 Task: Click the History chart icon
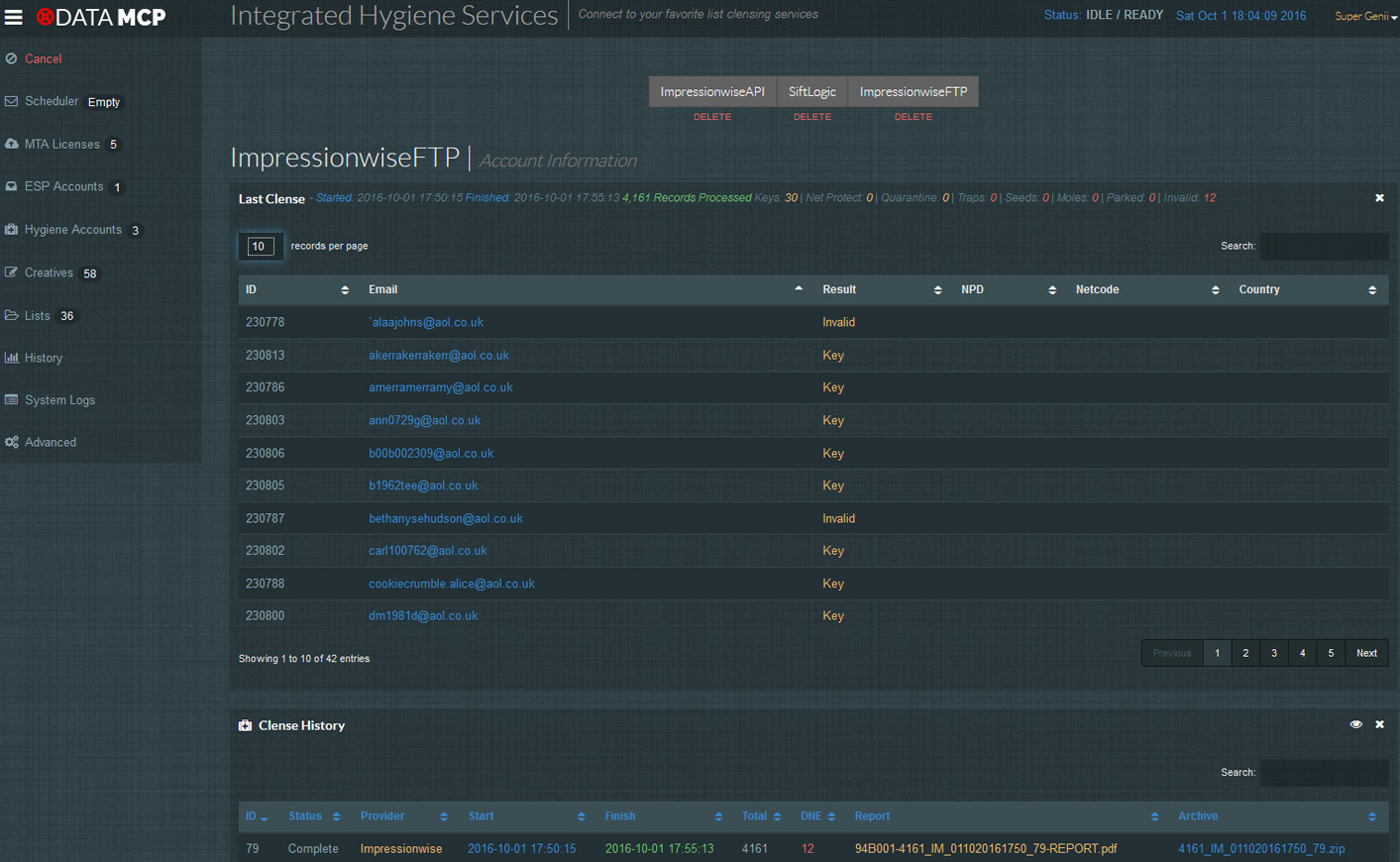coord(11,358)
